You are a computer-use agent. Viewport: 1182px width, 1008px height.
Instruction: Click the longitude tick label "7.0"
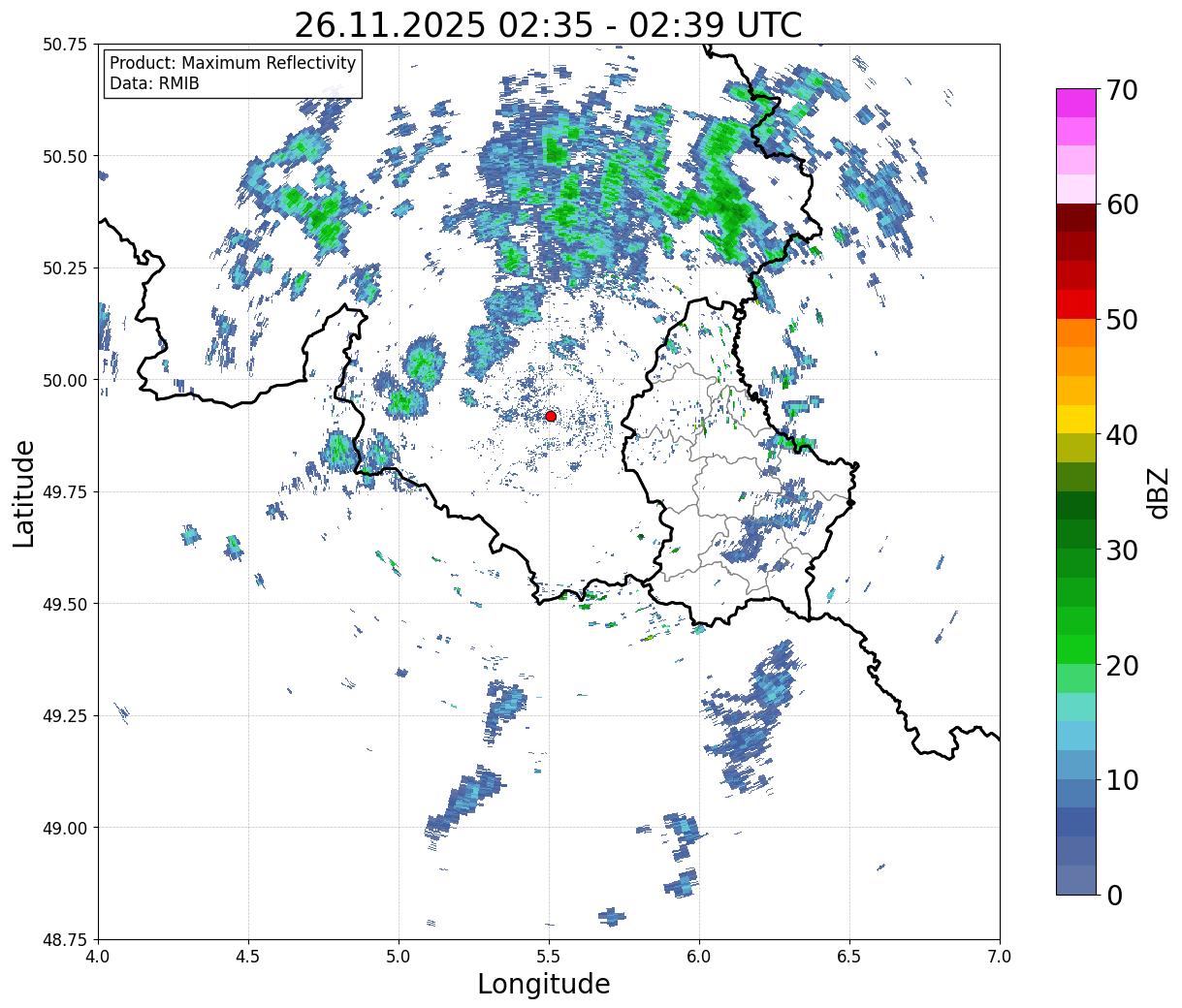pyautogui.click(x=1000, y=956)
